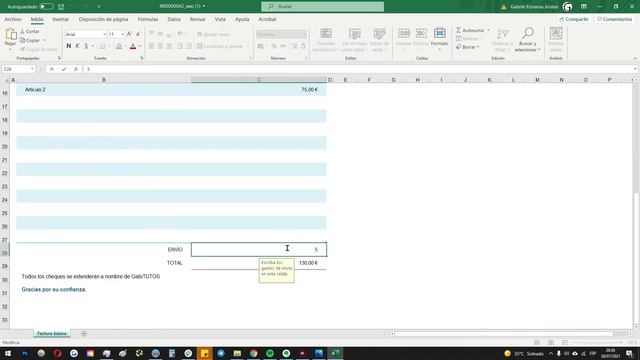Toggle the Autoguardado switch

[46, 7]
